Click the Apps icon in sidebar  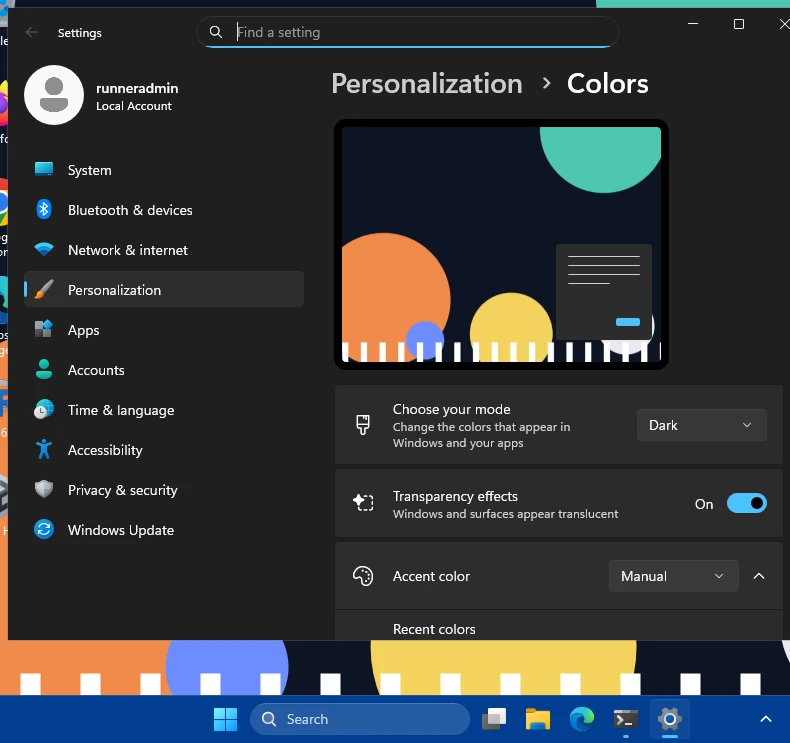[x=44, y=329]
